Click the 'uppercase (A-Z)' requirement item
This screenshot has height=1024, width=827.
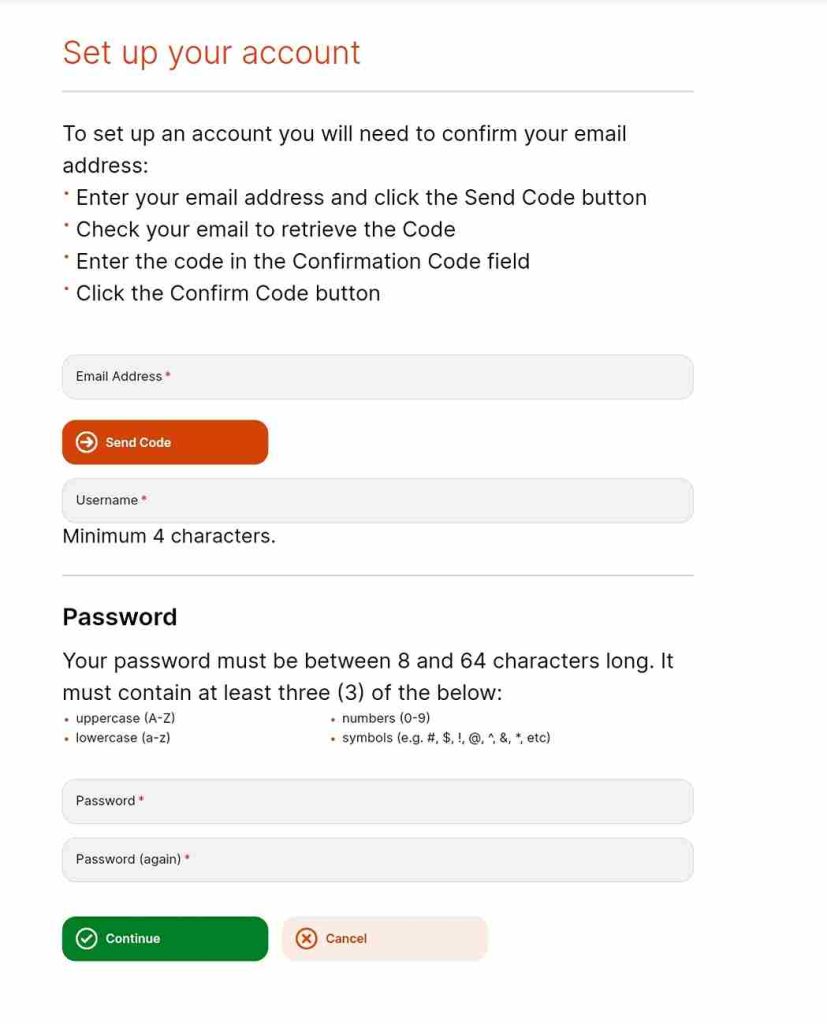[x=125, y=718]
